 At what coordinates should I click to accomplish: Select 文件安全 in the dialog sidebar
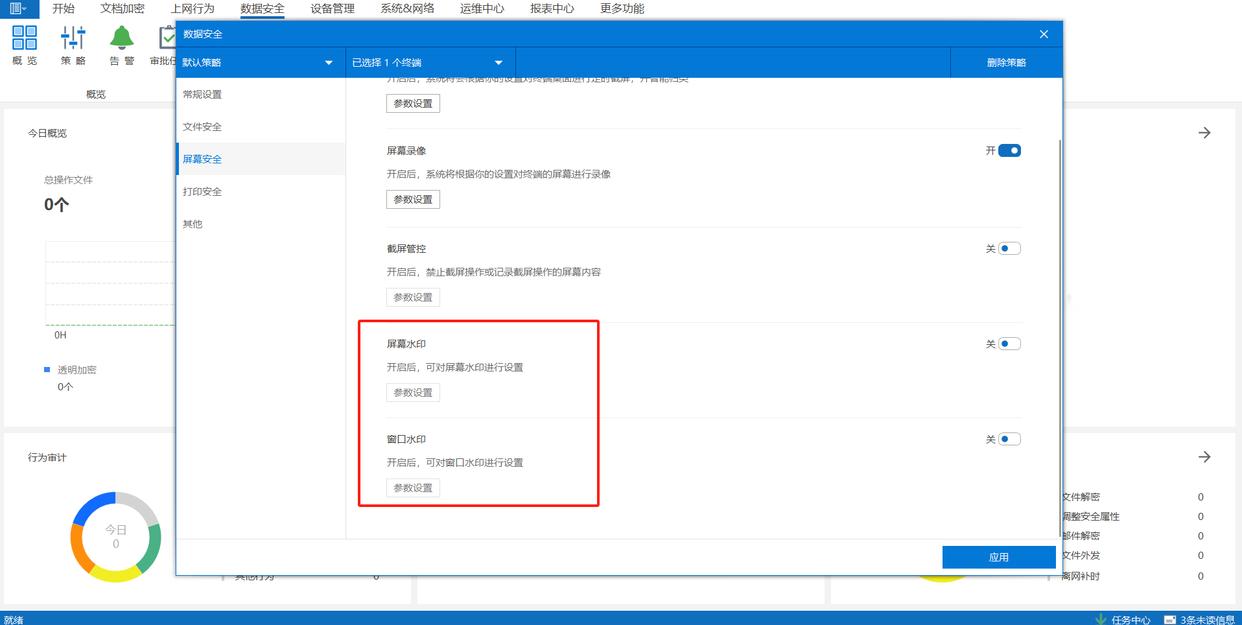[x=260, y=127]
